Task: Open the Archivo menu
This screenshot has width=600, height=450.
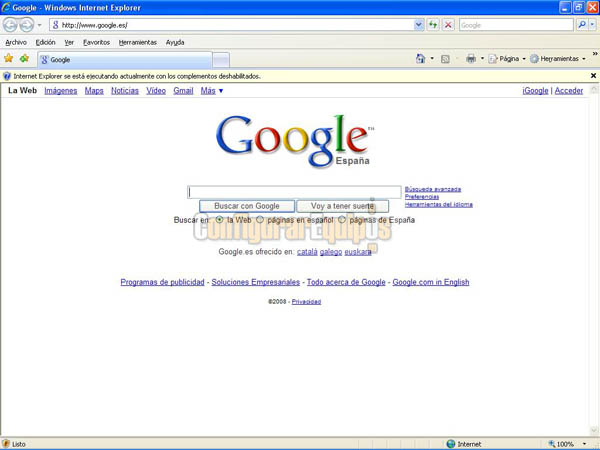Action: click(x=16, y=42)
